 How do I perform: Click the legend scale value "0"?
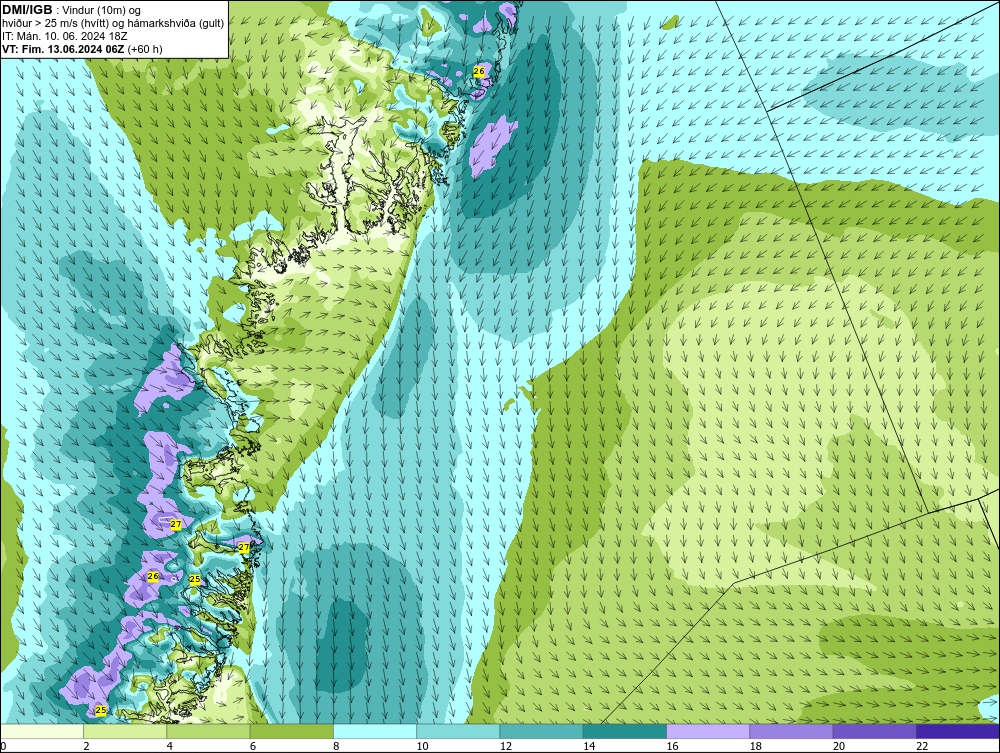3,746
